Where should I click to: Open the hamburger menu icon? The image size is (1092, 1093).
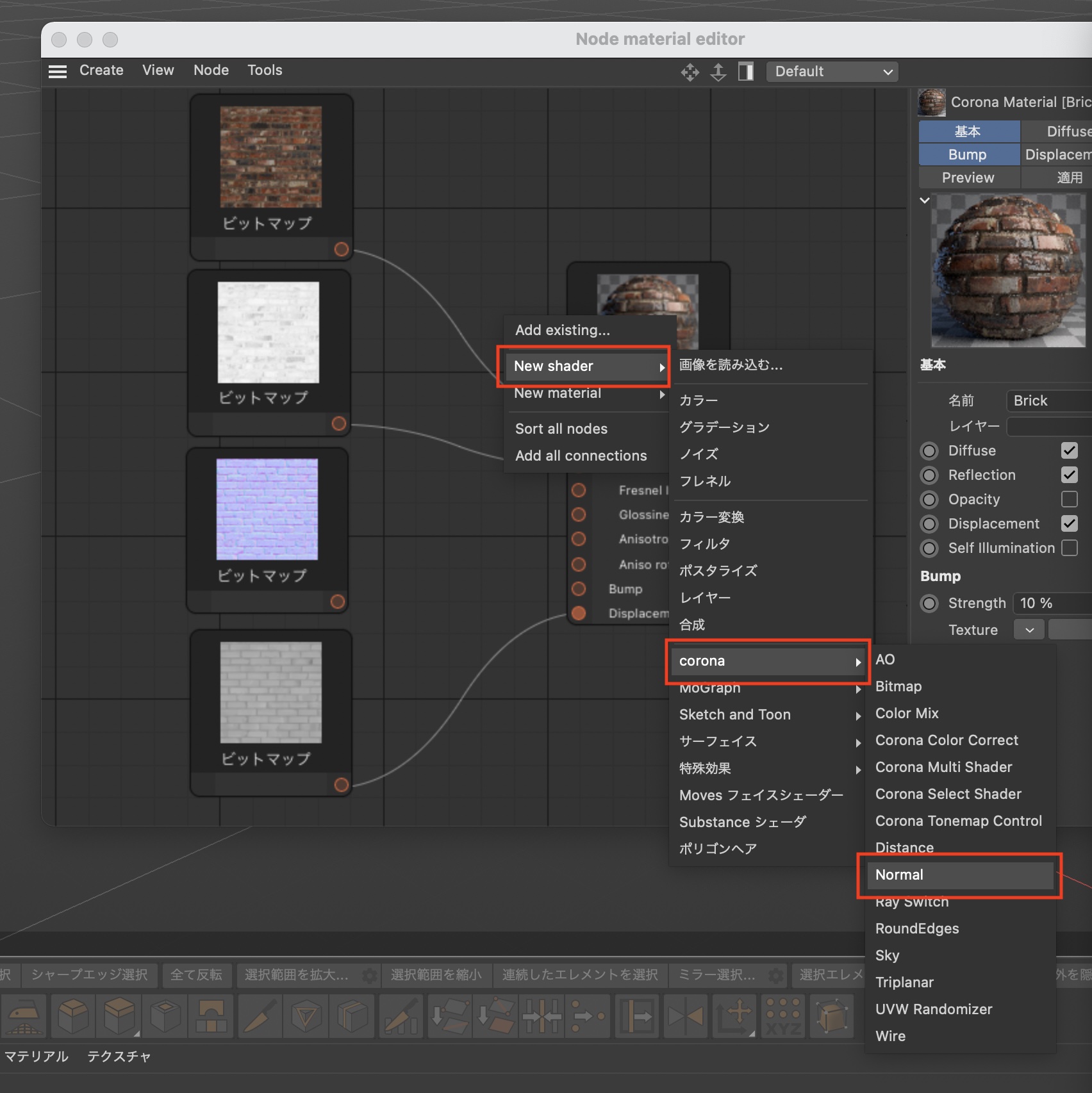pos(58,71)
